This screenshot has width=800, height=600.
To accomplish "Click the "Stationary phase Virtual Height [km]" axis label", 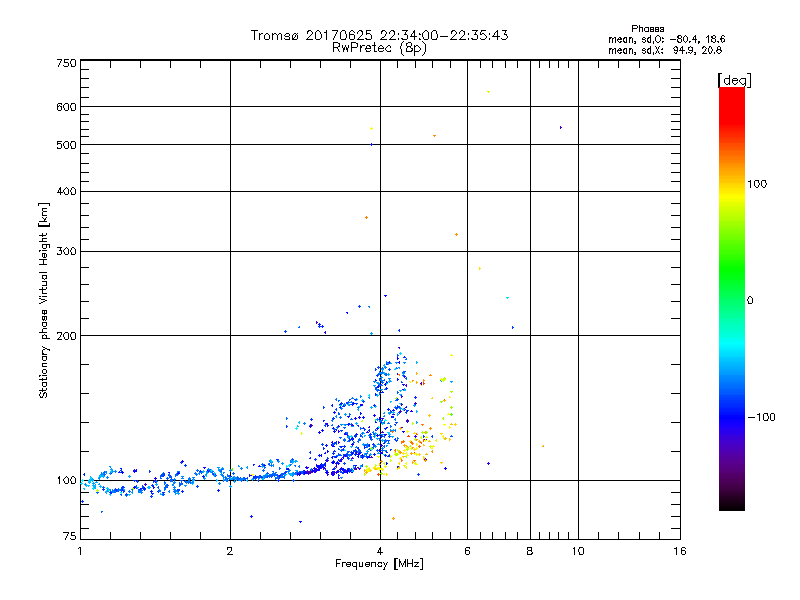I will click(x=44, y=301).
